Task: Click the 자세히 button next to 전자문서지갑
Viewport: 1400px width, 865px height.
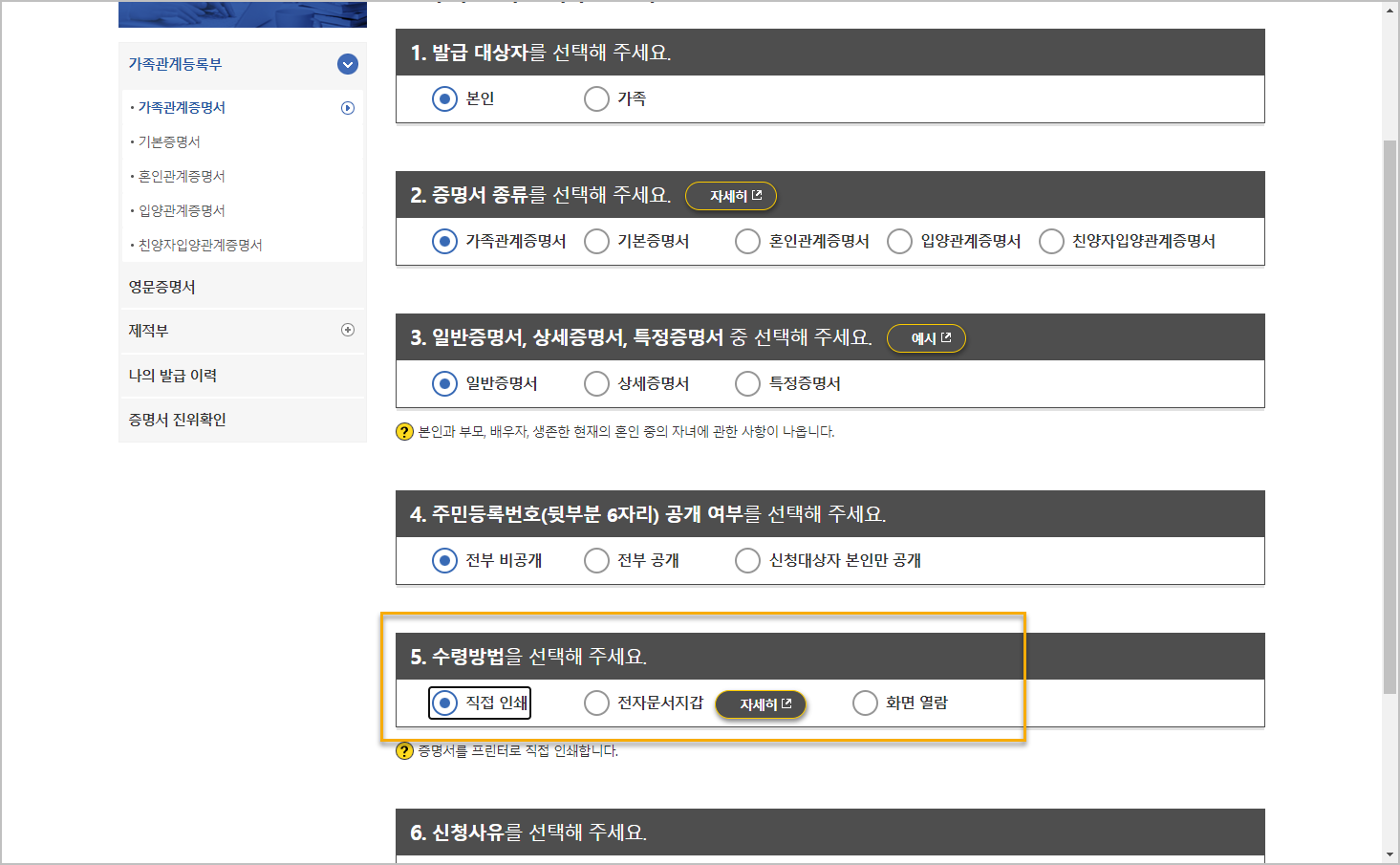Action: tap(761, 703)
